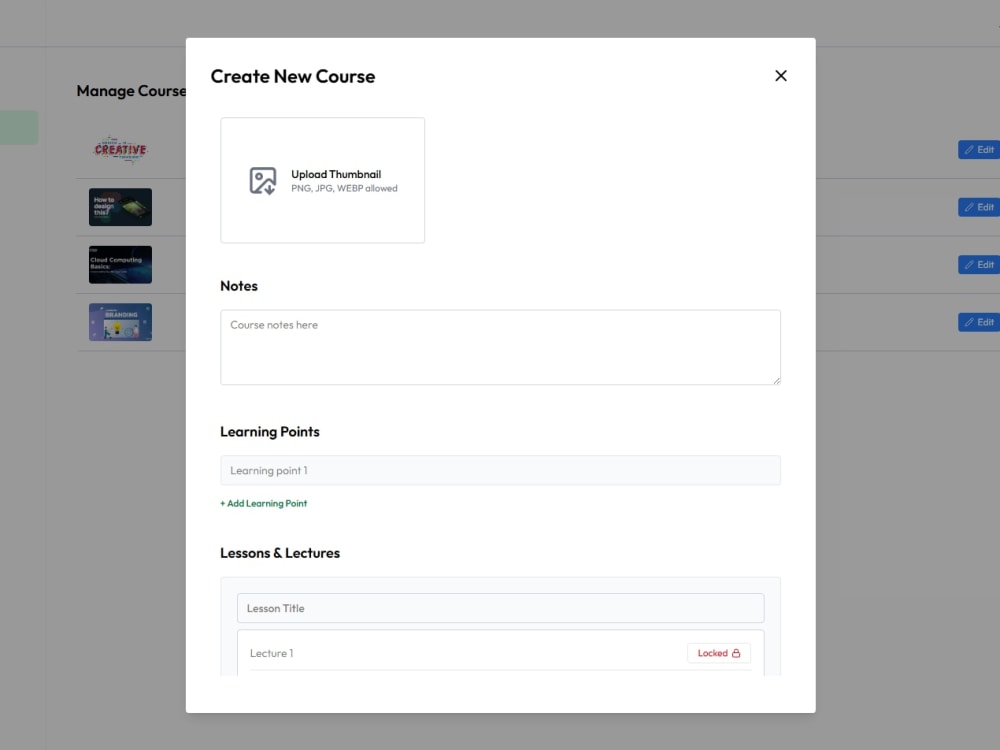Edit the Creative course row
1000x750 pixels.
[x=979, y=150]
